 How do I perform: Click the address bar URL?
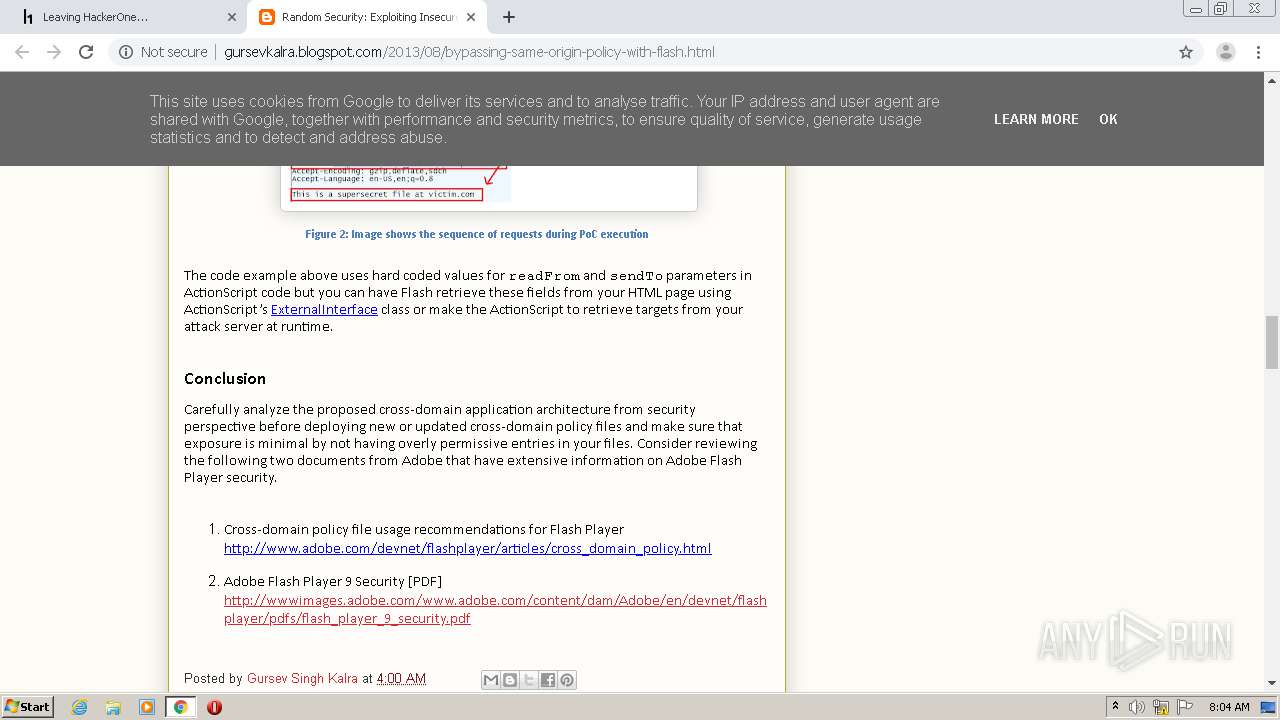[469, 52]
